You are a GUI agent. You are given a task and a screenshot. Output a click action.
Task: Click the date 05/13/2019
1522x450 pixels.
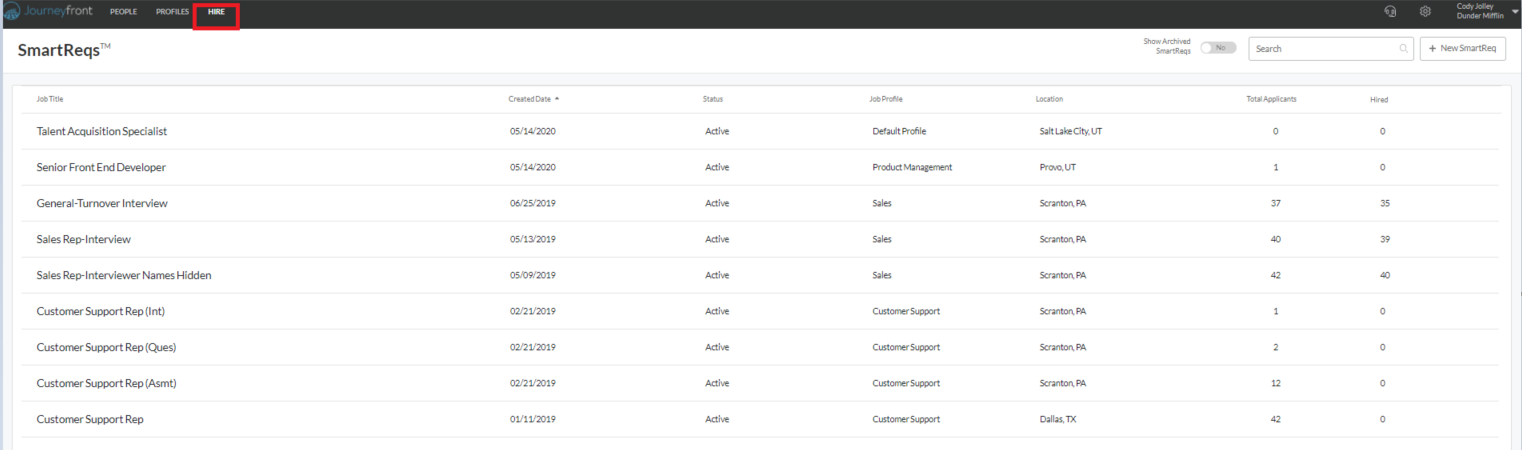point(532,239)
